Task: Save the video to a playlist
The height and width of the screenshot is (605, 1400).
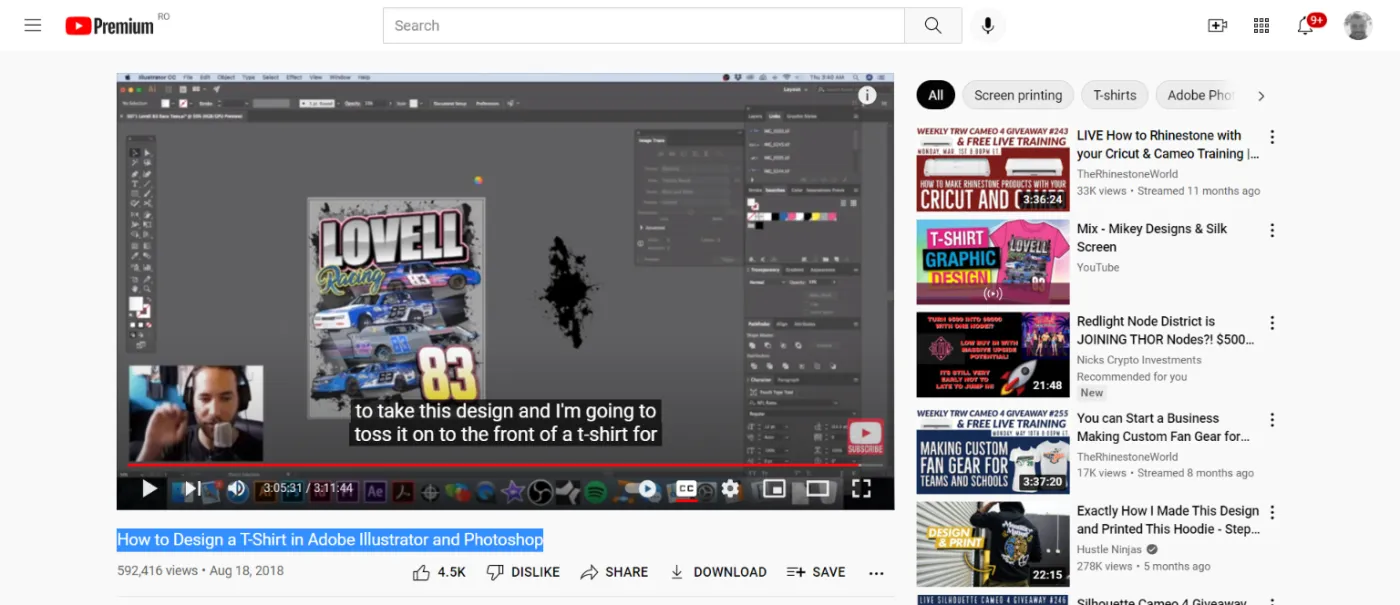Action: (x=816, y=572)
